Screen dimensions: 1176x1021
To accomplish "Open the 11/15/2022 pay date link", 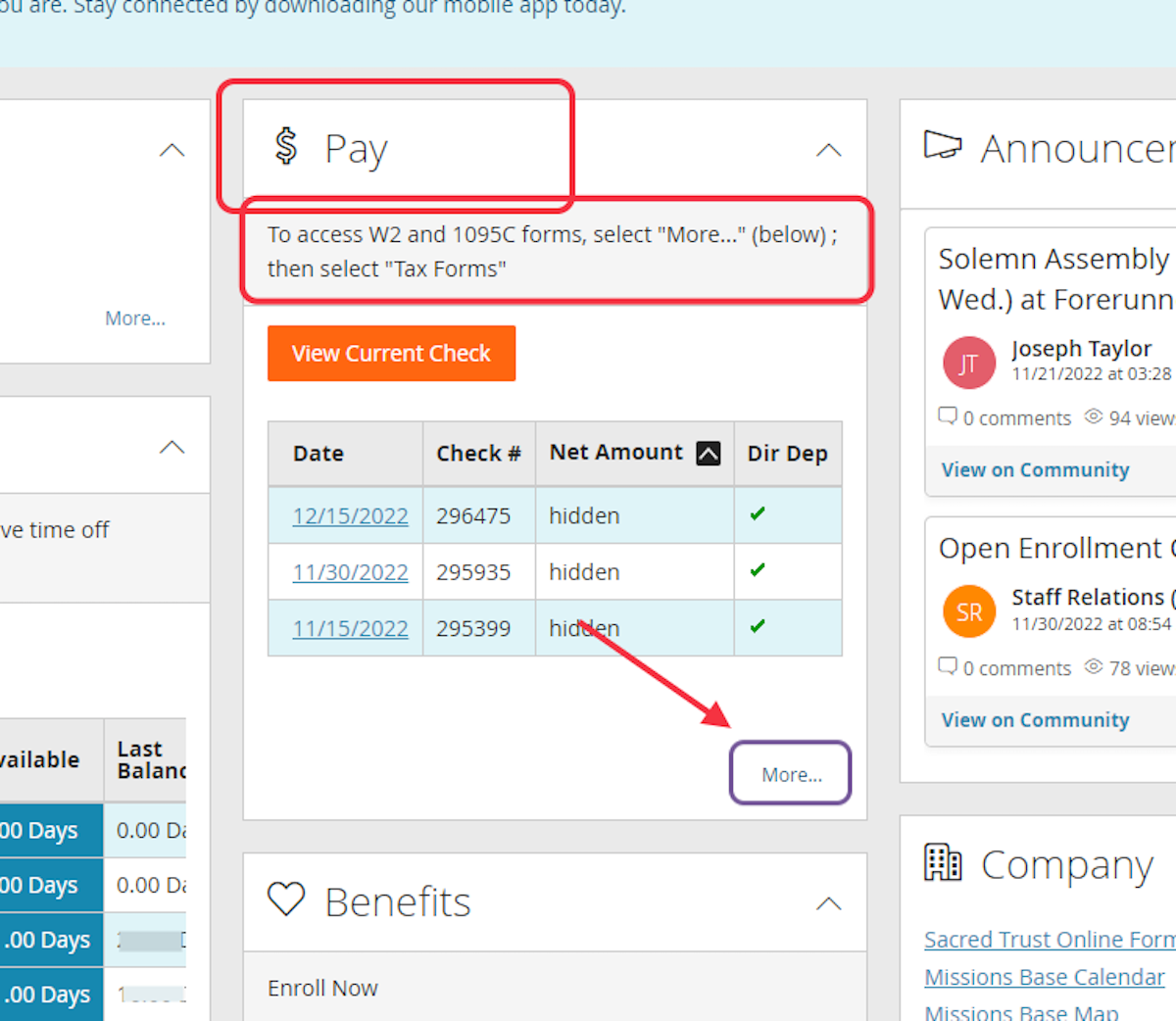I will click(350, 628).
